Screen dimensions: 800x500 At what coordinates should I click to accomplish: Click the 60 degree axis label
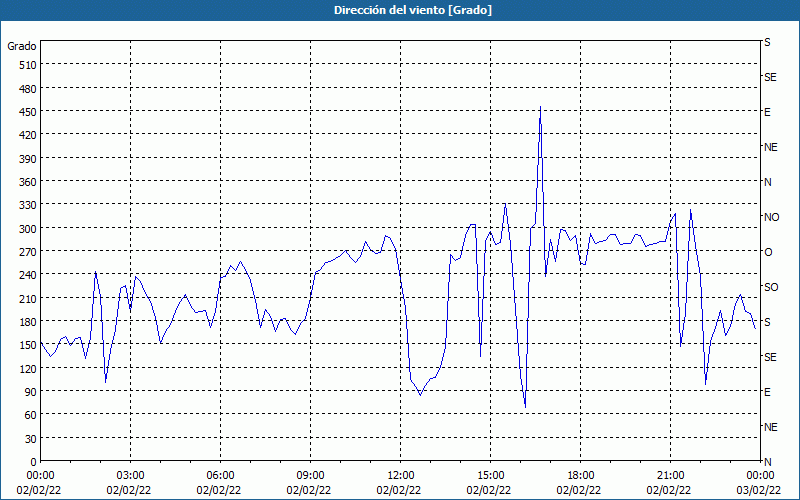31,415
